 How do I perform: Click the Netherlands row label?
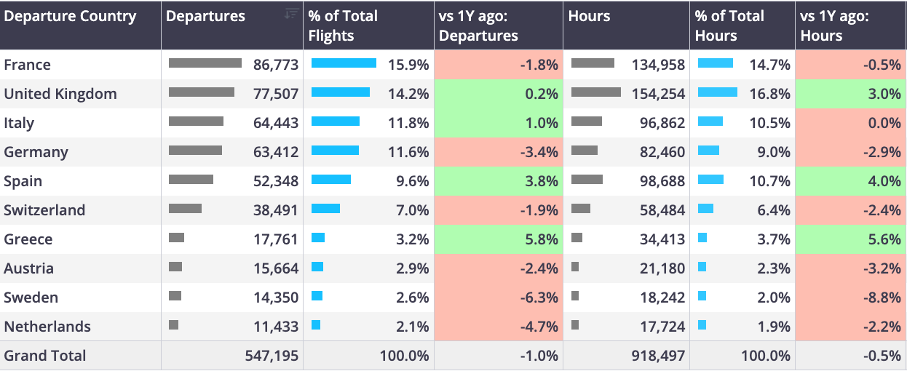(x=47, y=327)
